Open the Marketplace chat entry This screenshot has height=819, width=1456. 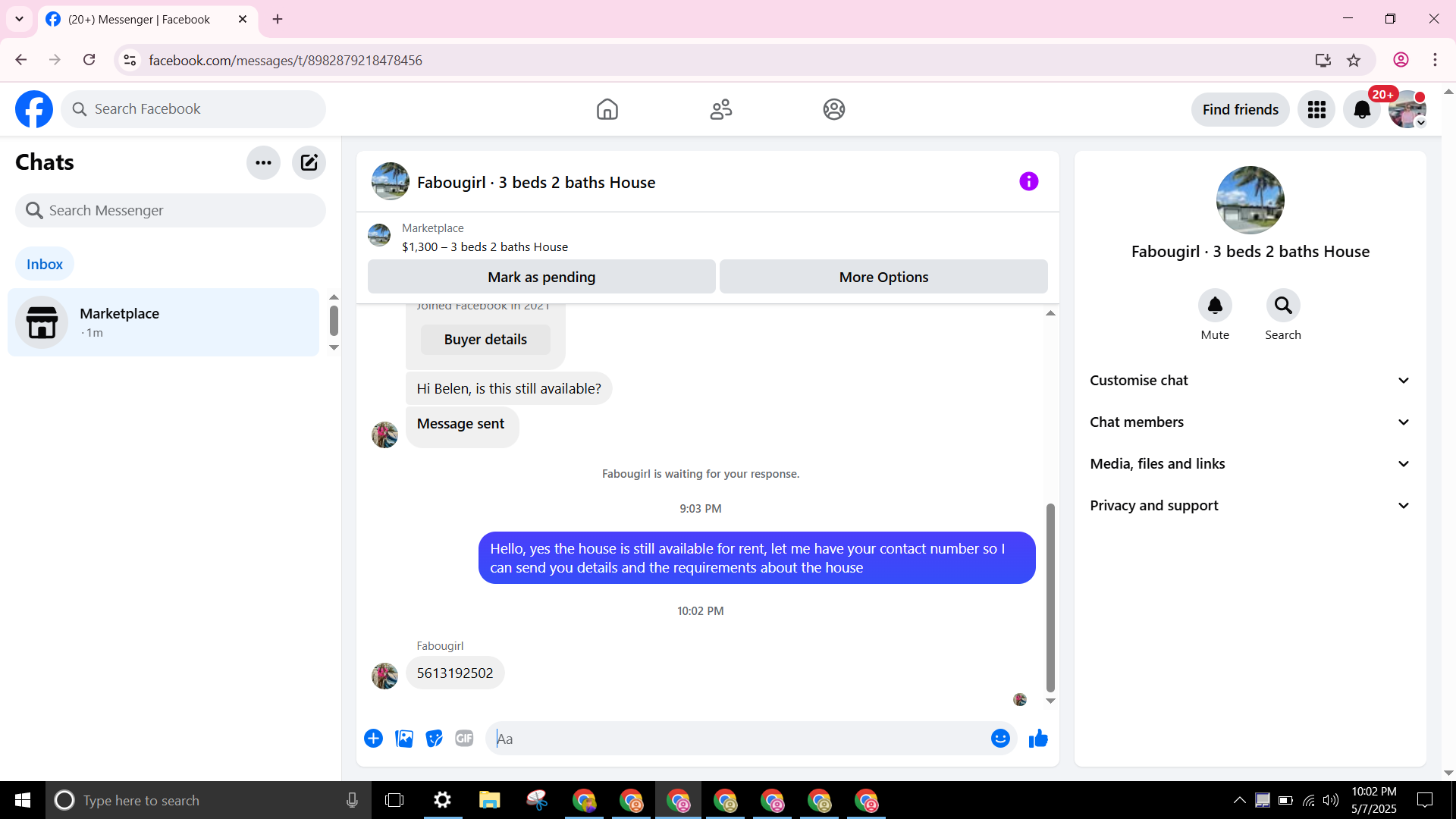point(163,322)
